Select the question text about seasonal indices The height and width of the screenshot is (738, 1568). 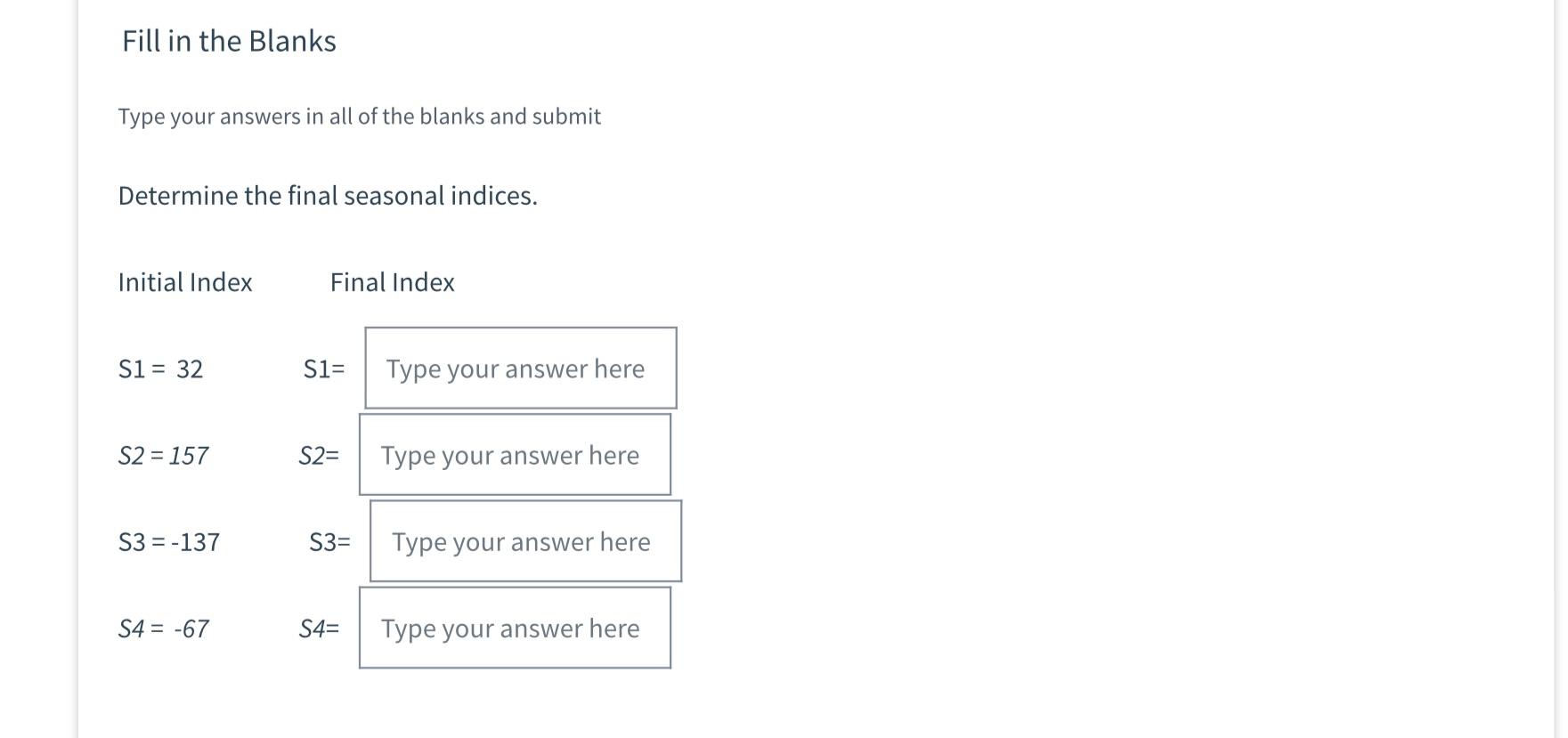point(329,195)
